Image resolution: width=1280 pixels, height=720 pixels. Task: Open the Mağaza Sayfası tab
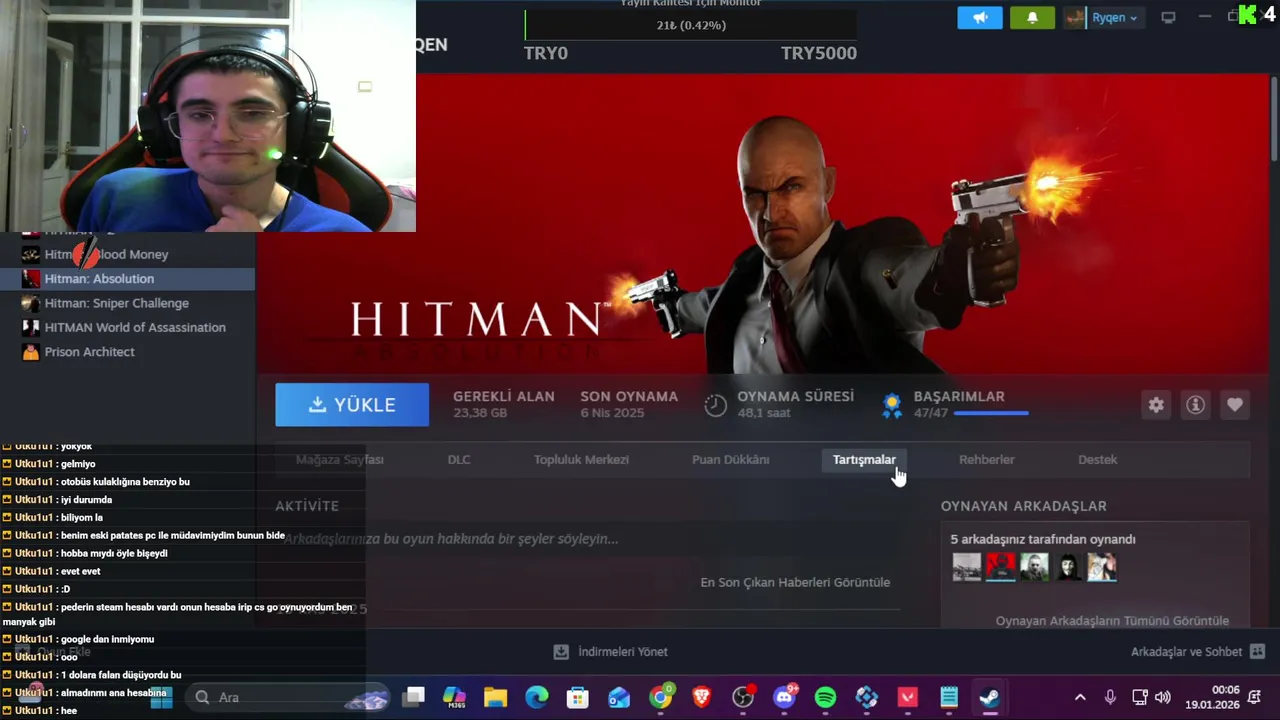[x=340, y=460]
